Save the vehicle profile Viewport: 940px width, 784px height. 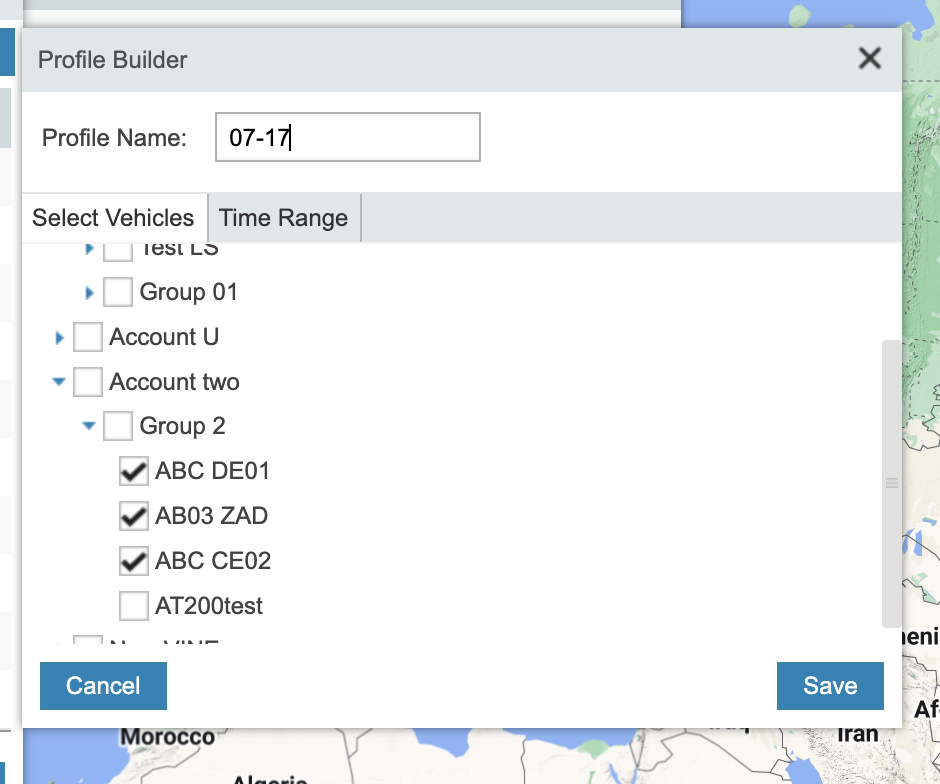829,685
